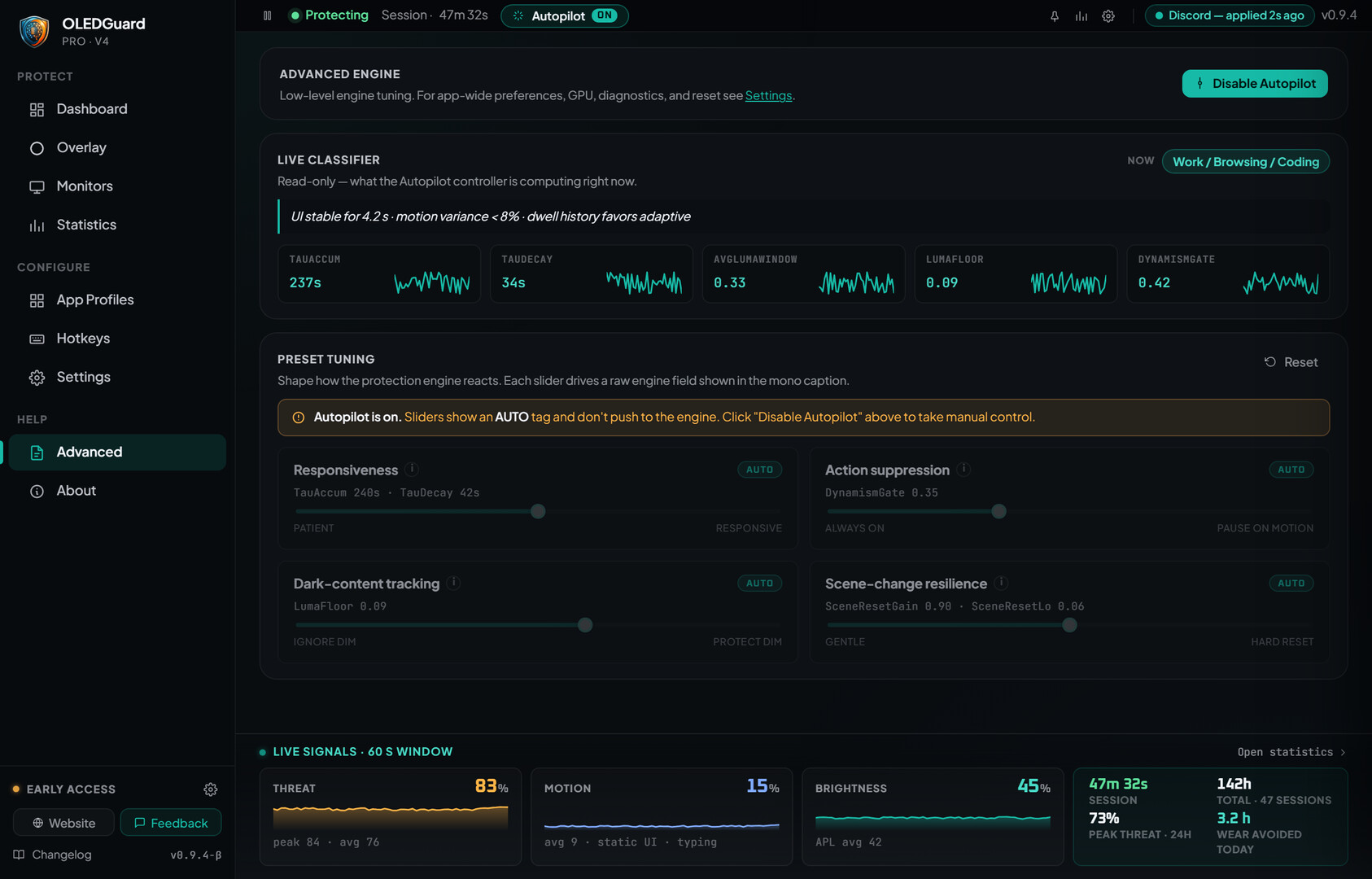Open statistics link above the summary
Image resolution: width=1372 pixels, height=879 pixels.
[x=1291, y=752]
